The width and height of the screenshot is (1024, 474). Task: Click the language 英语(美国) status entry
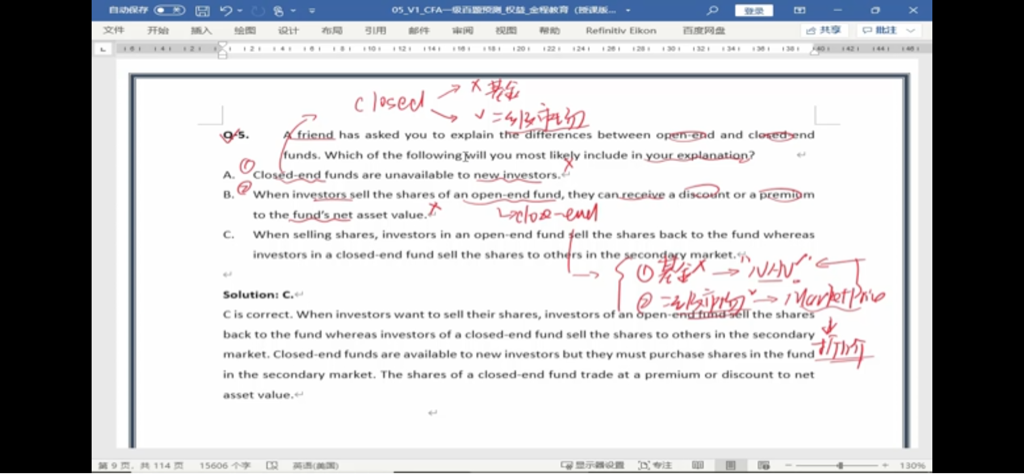tap(315, 466)
